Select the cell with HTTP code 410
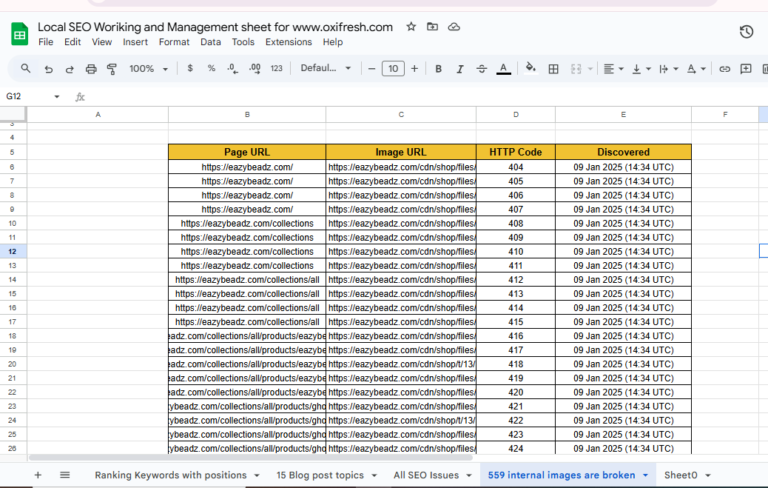This screenshot has height=488, width=768. pos(516,251)
